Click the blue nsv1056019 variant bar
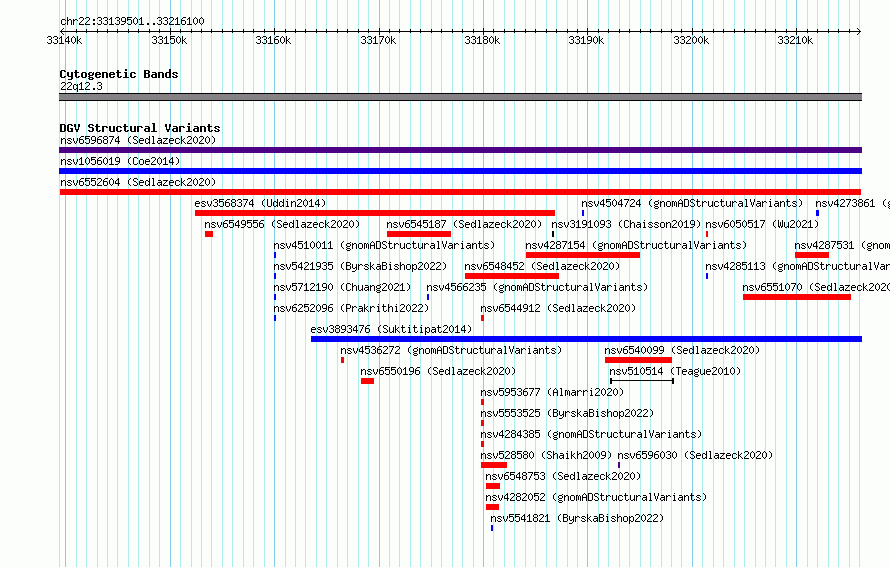 point(460,171)
